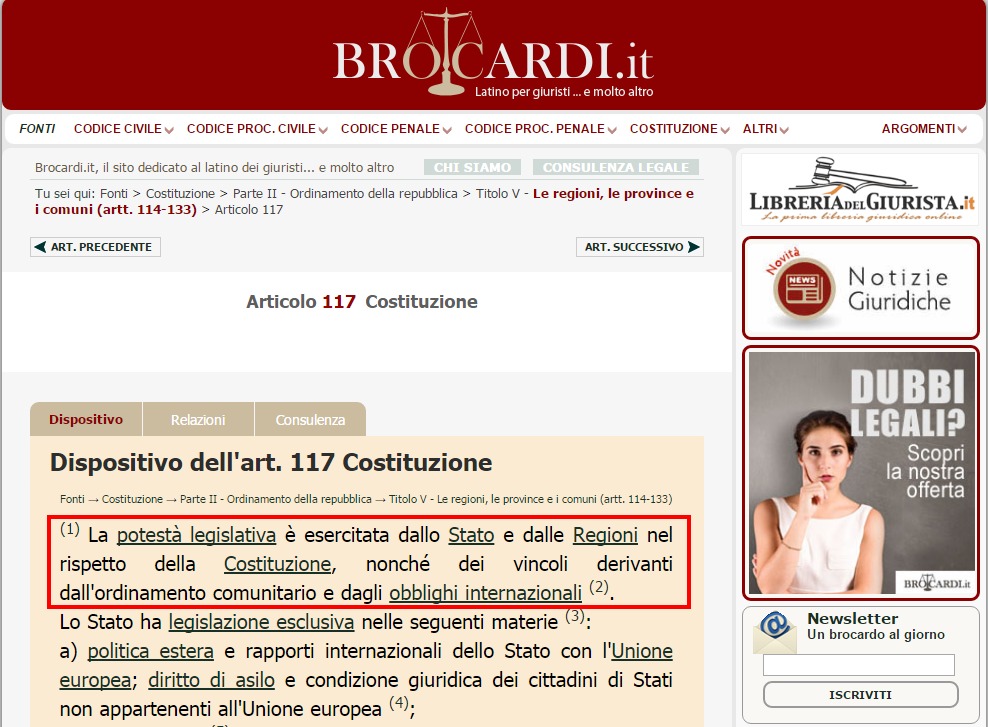Click footnote reference (4)
The width and height of the screenshot is (988, 727).
[399, 702]
